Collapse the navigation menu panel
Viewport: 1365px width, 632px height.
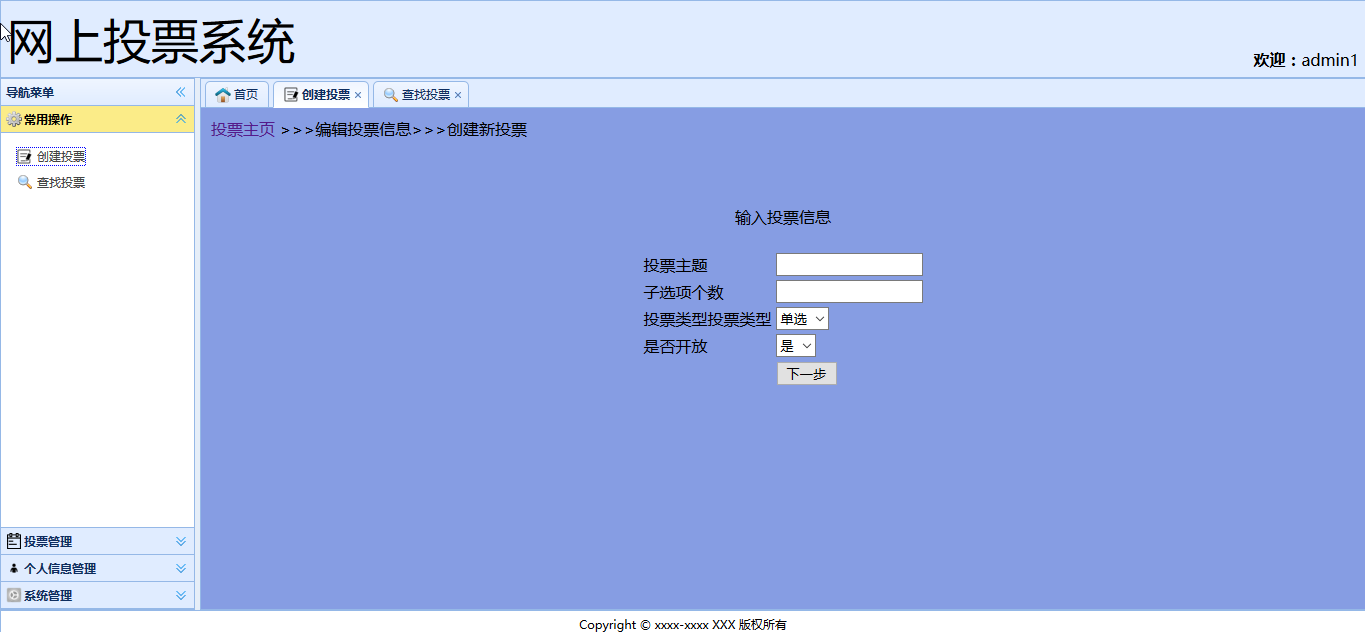pos(181,92)
